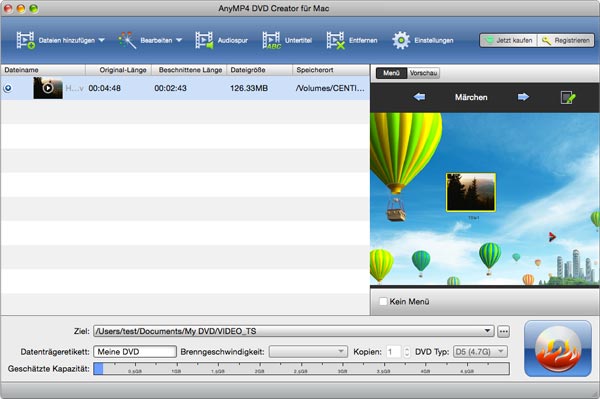Click the Speicherort column header
600x399 pixels.
[x=331, y=70]
